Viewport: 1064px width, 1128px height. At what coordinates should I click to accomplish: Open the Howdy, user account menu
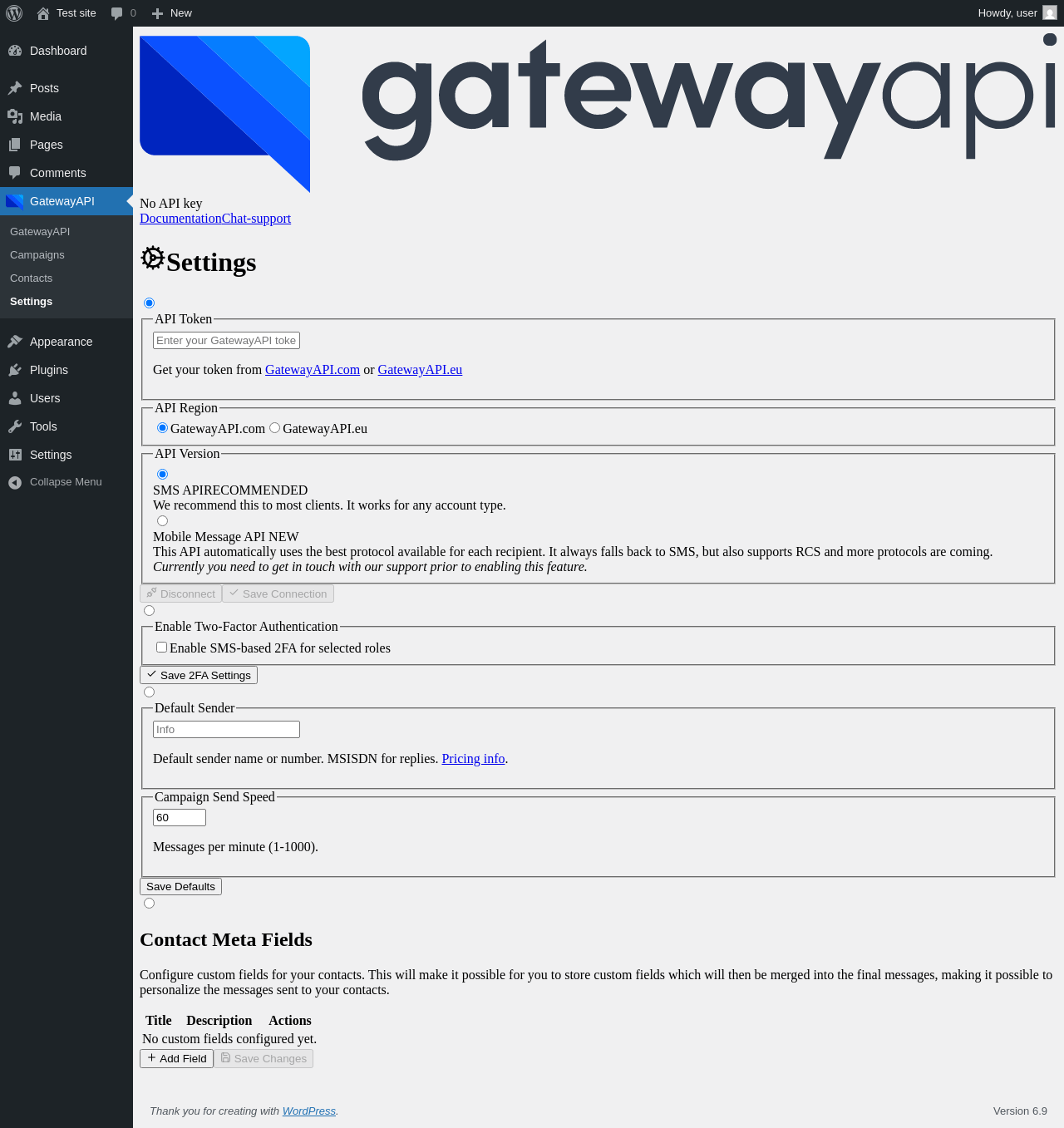(1017, 13)
